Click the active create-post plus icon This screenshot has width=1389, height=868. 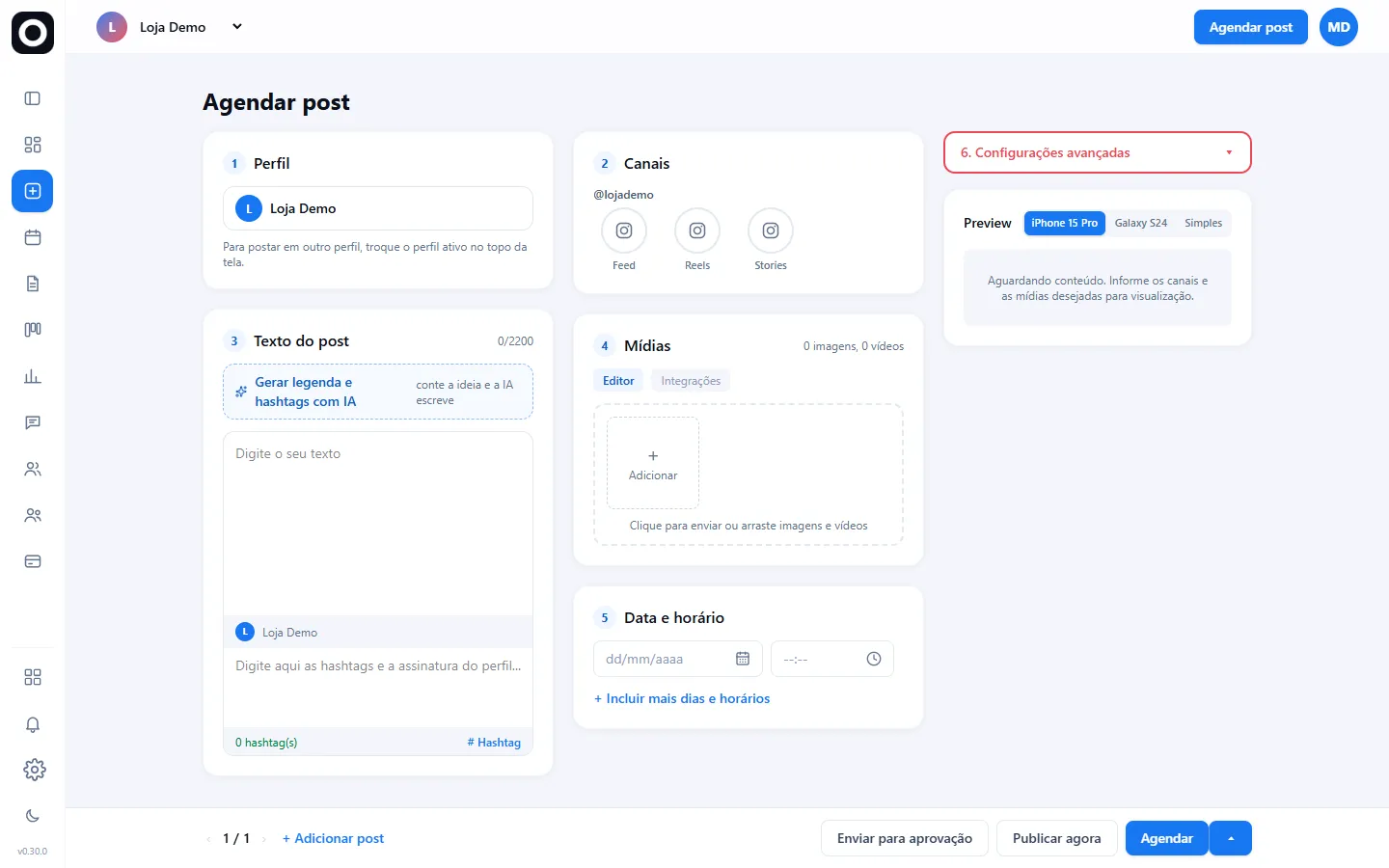point(33,191)
